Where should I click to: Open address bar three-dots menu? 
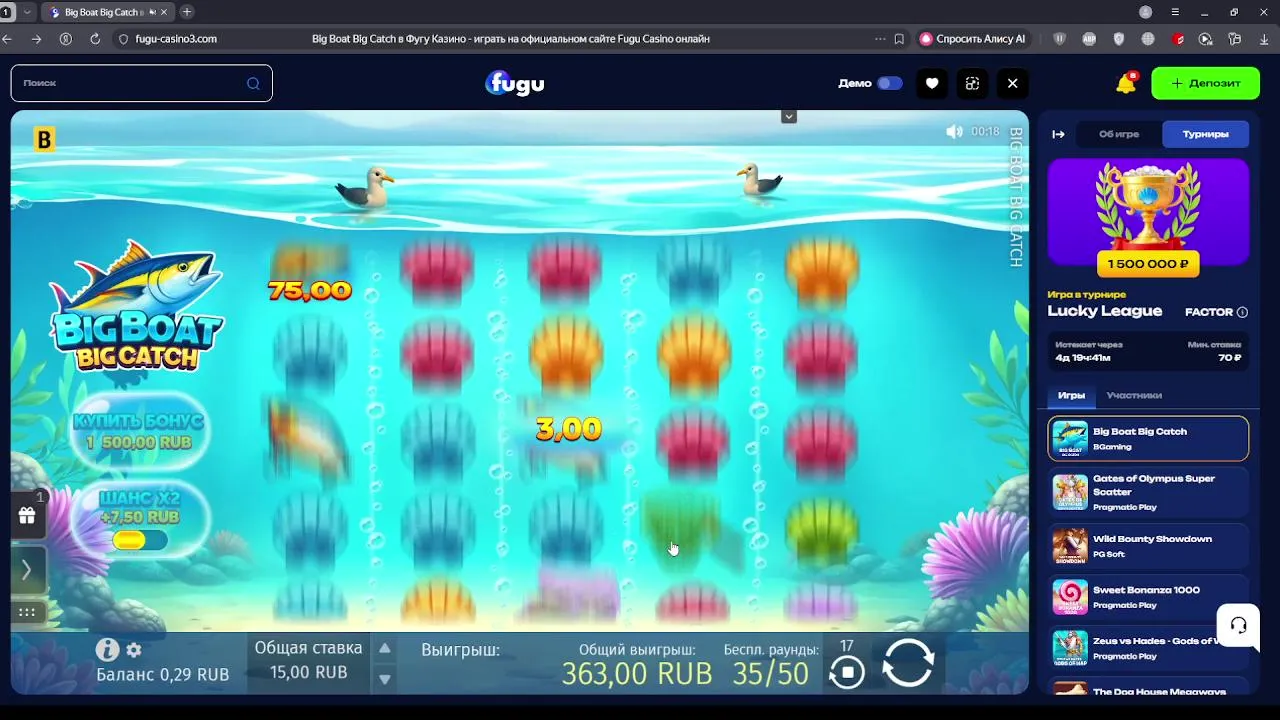(x=879, y=39)
